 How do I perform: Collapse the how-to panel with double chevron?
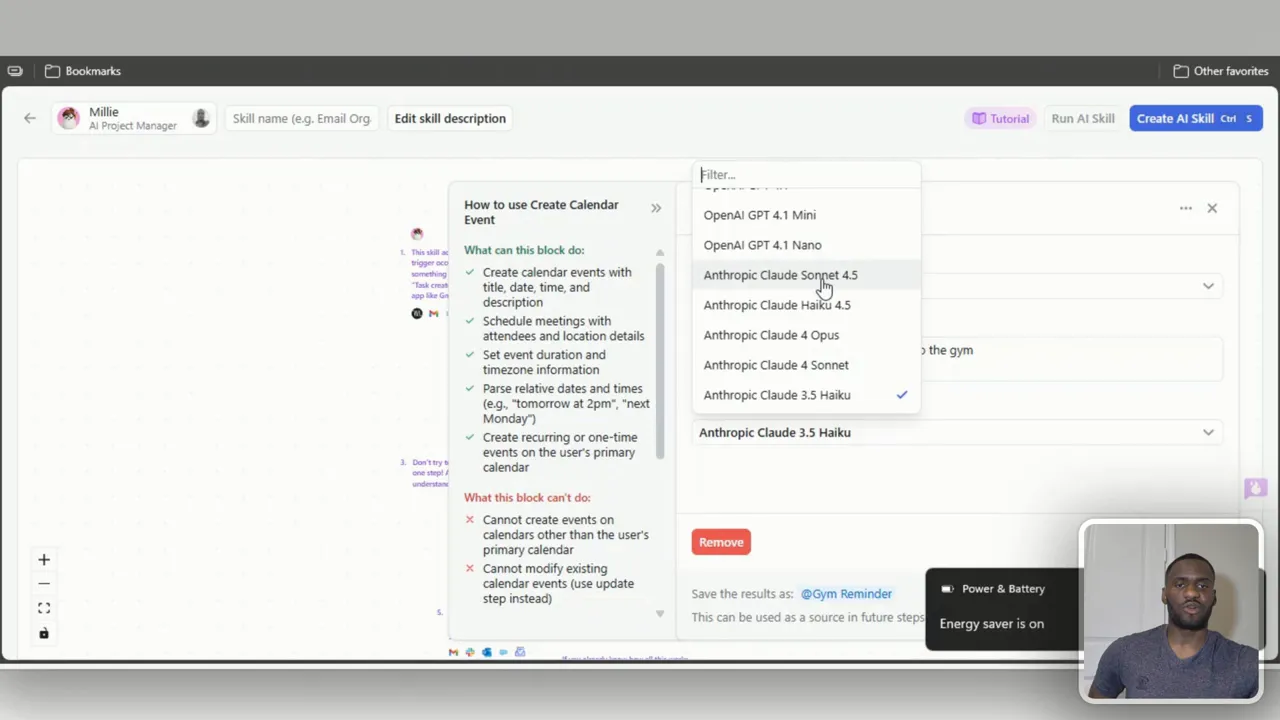pos(656,208)
